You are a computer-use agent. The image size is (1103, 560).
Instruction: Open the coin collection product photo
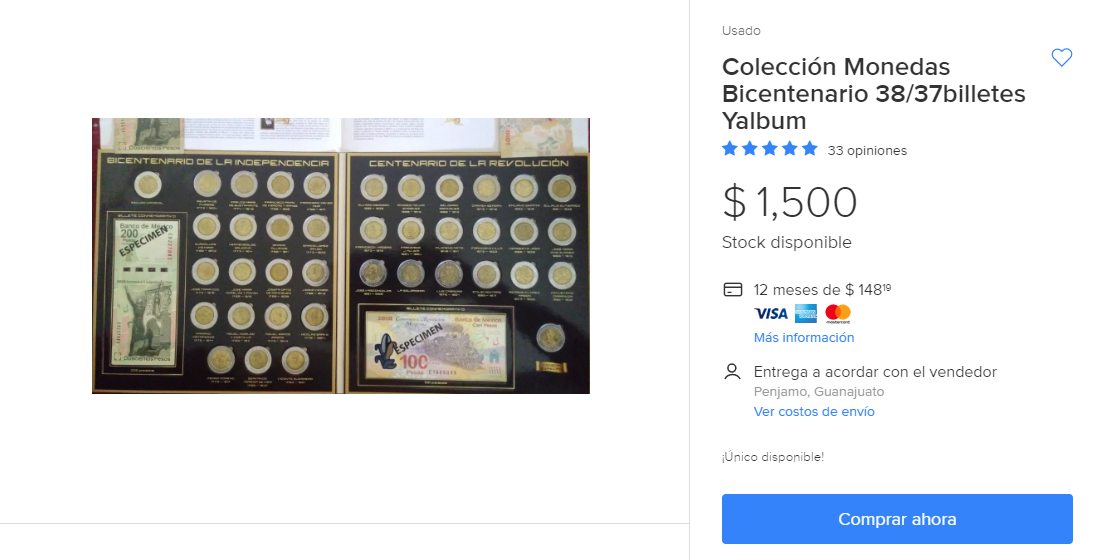pos(341,256)
